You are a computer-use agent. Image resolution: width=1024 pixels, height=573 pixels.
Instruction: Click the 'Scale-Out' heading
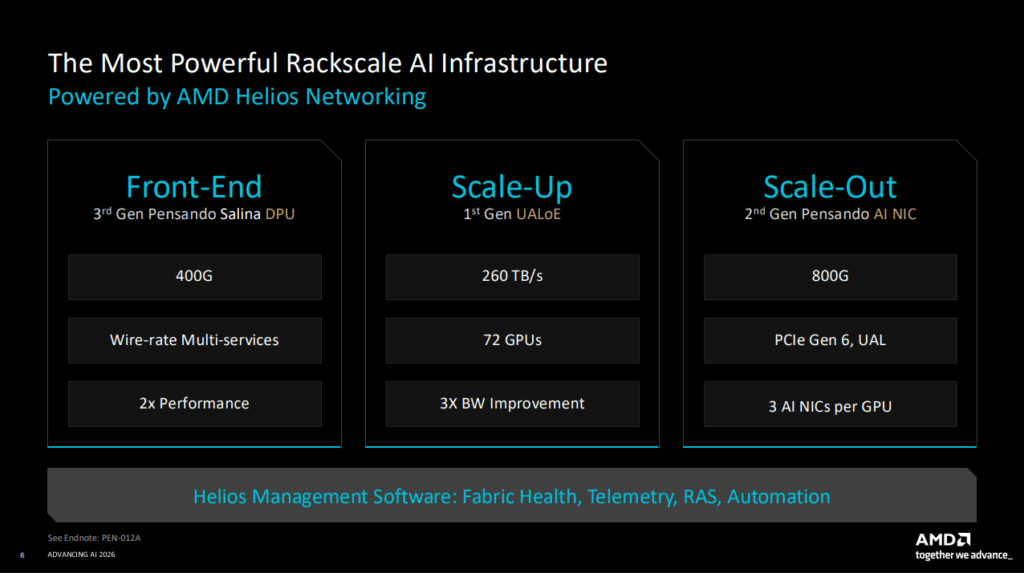click(x=830, y=186)
